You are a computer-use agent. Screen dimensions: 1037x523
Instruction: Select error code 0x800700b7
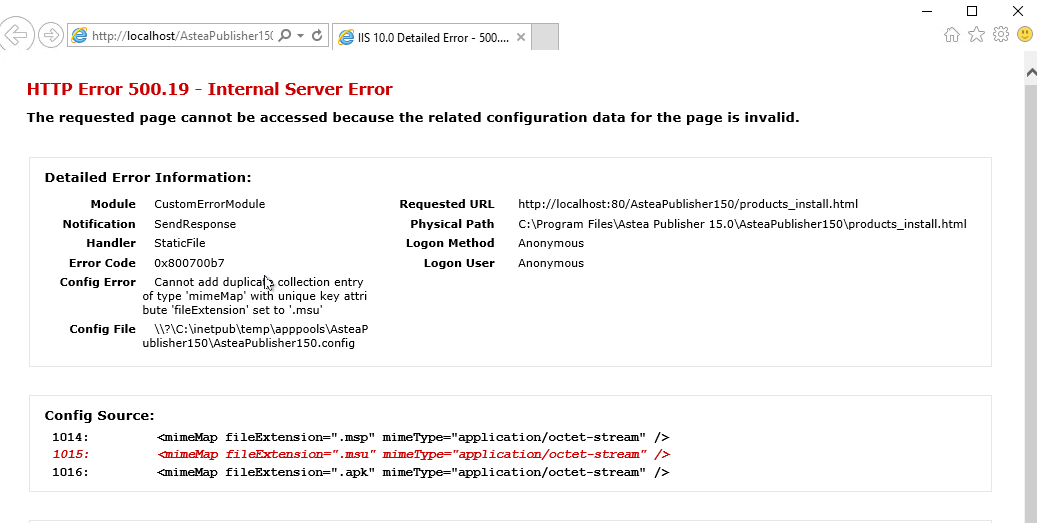click(189, 263)
